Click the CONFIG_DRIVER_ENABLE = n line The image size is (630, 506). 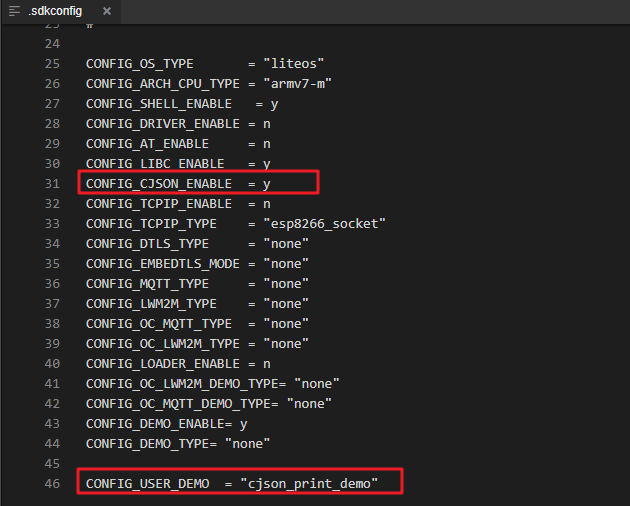(178, 124)
